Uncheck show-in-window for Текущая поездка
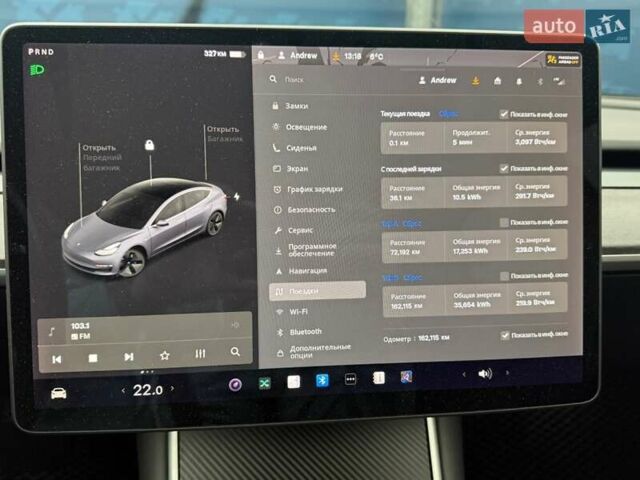 pyautogui.click(x=504, y=114)
